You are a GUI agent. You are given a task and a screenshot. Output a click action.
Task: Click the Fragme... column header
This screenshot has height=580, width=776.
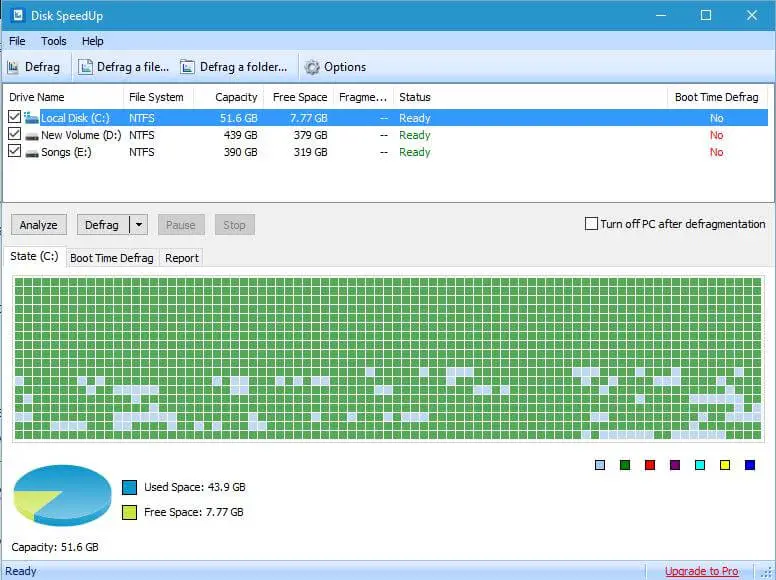(x=364, y=97)
